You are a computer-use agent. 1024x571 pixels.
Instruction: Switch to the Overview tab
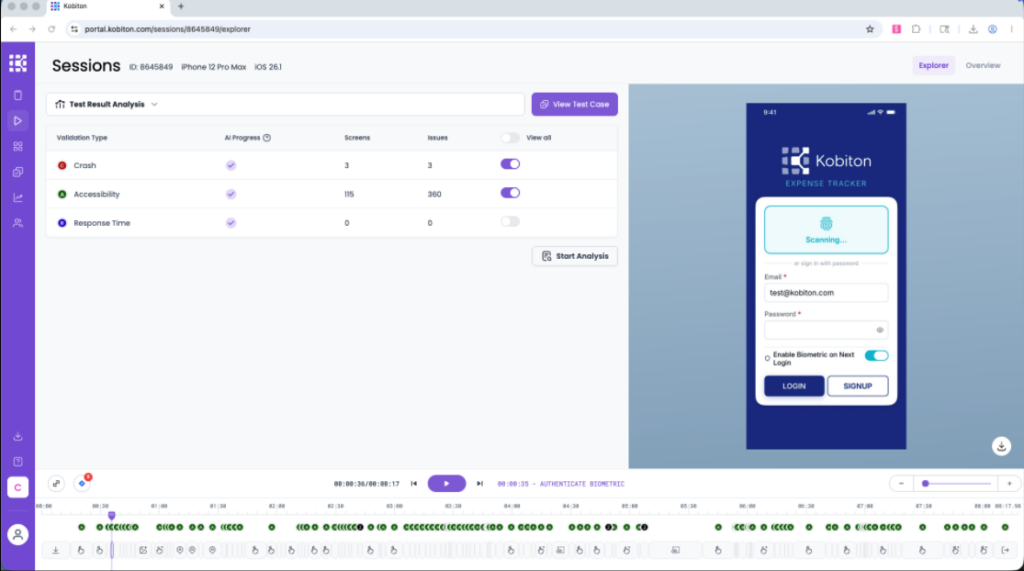click(x=983, y=65)
